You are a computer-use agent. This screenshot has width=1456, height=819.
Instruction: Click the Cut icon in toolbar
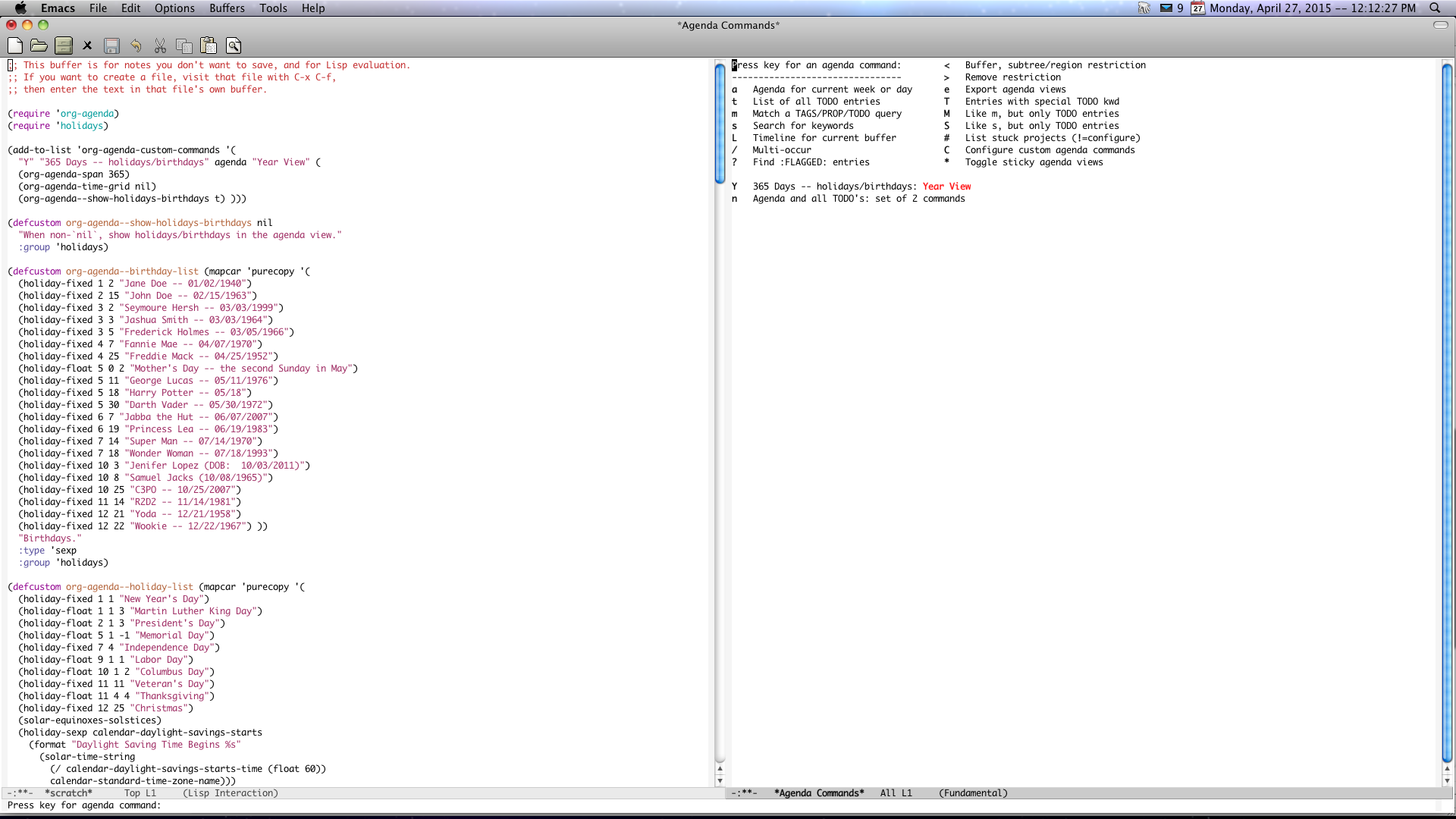(160, 45)
